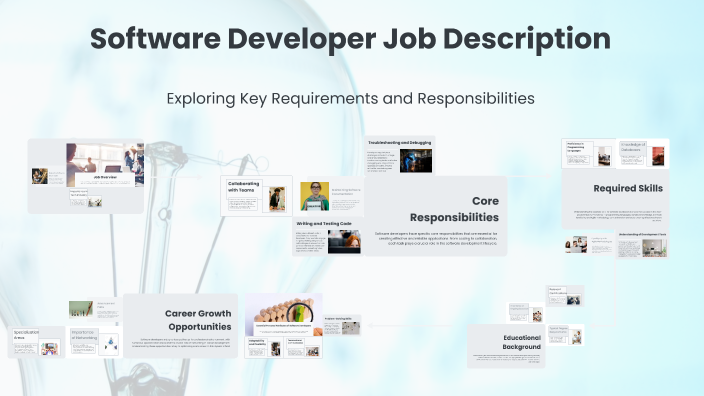Open the slide with the woman on a yellow background
704x396 pixels.
[x=332, y=197]
